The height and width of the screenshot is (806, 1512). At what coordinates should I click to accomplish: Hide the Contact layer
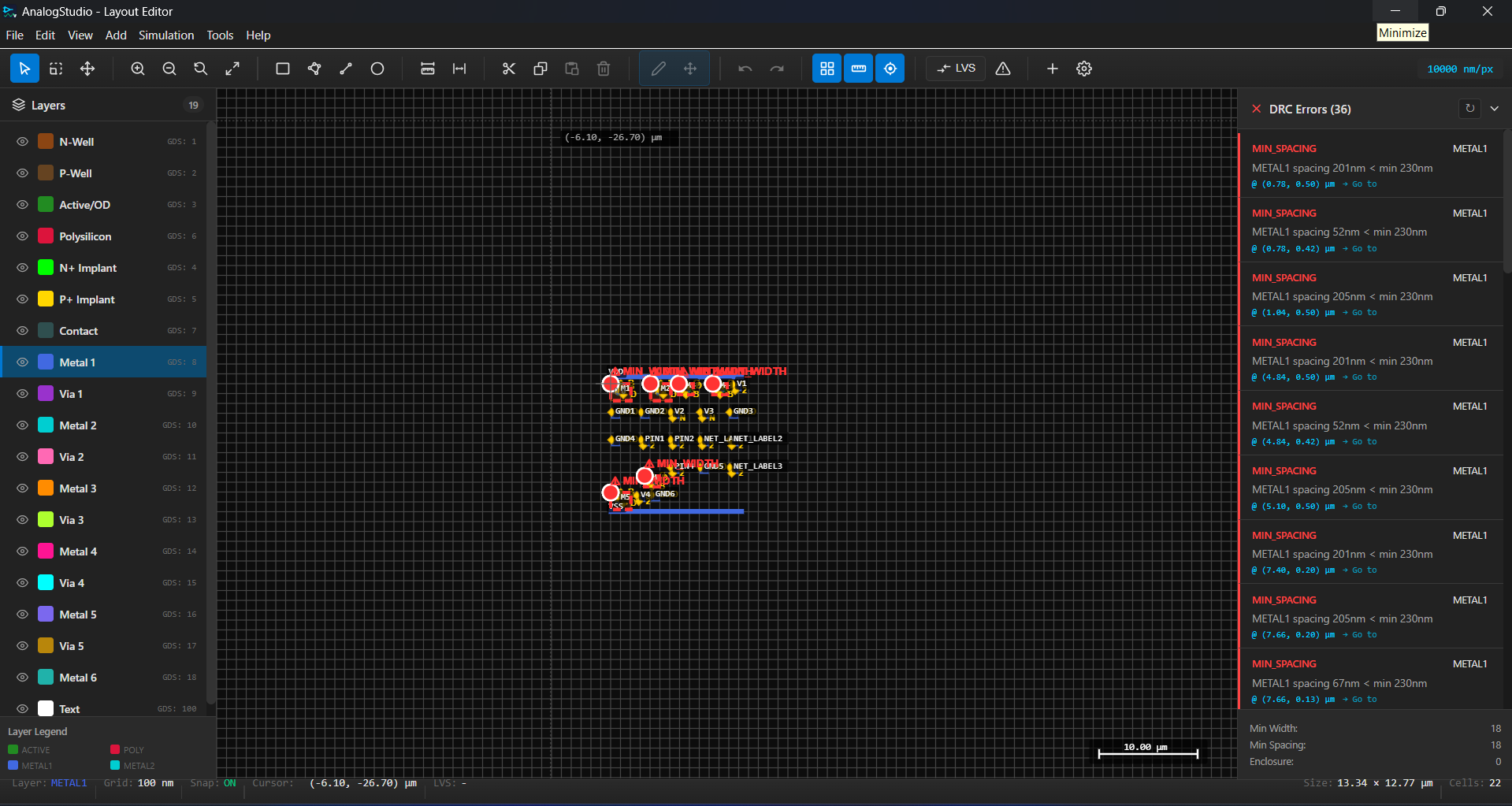[22, 331]
